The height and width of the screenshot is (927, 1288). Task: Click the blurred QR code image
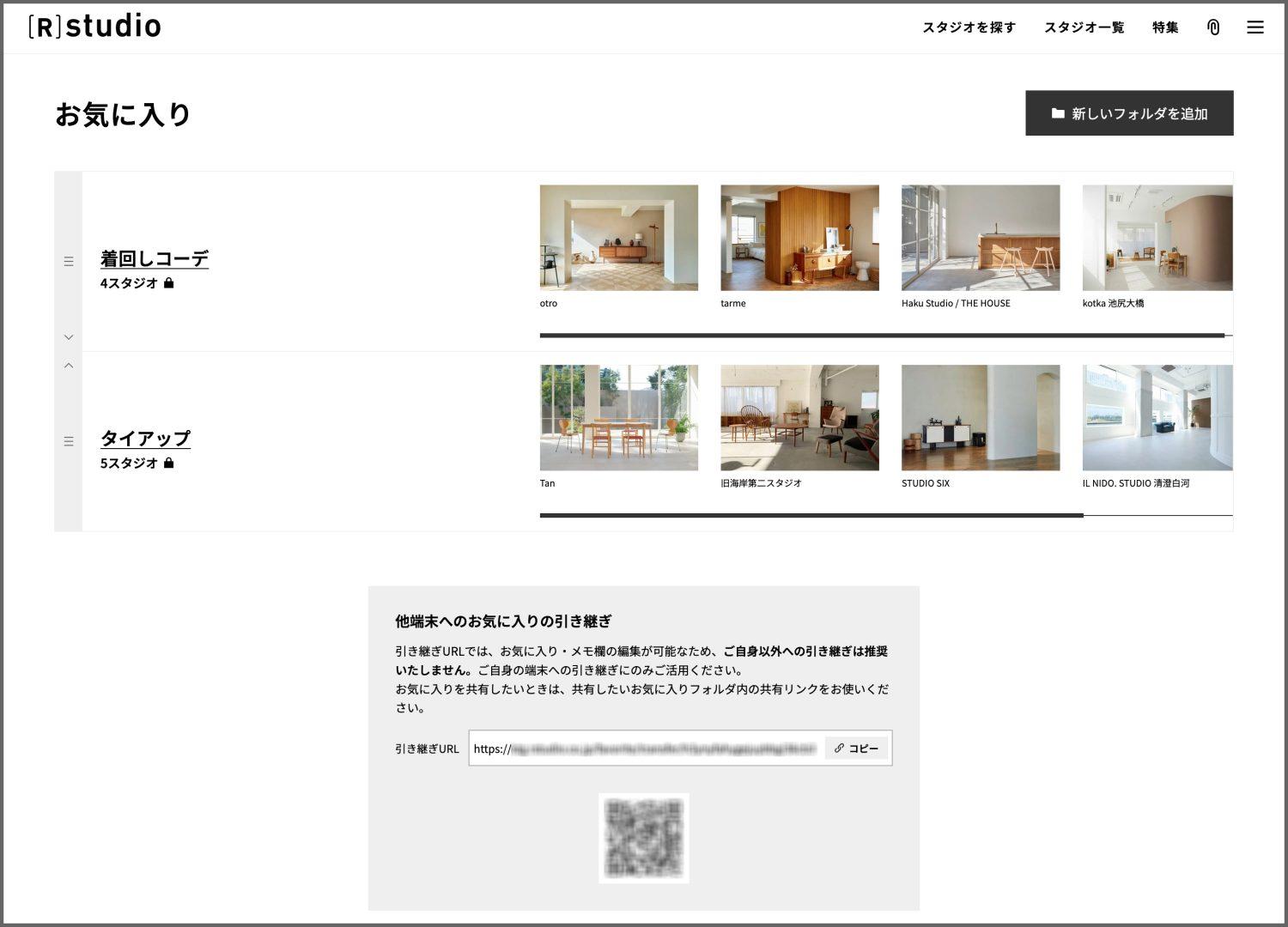tap(643, 838)
